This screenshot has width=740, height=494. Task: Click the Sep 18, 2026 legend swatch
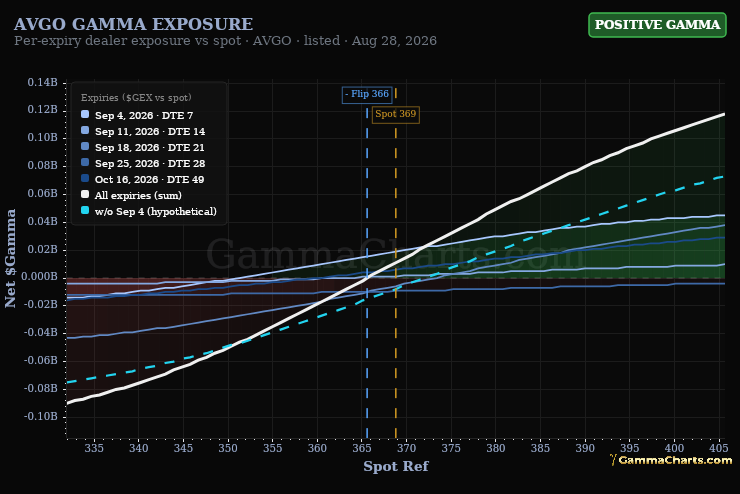(85, 146)
